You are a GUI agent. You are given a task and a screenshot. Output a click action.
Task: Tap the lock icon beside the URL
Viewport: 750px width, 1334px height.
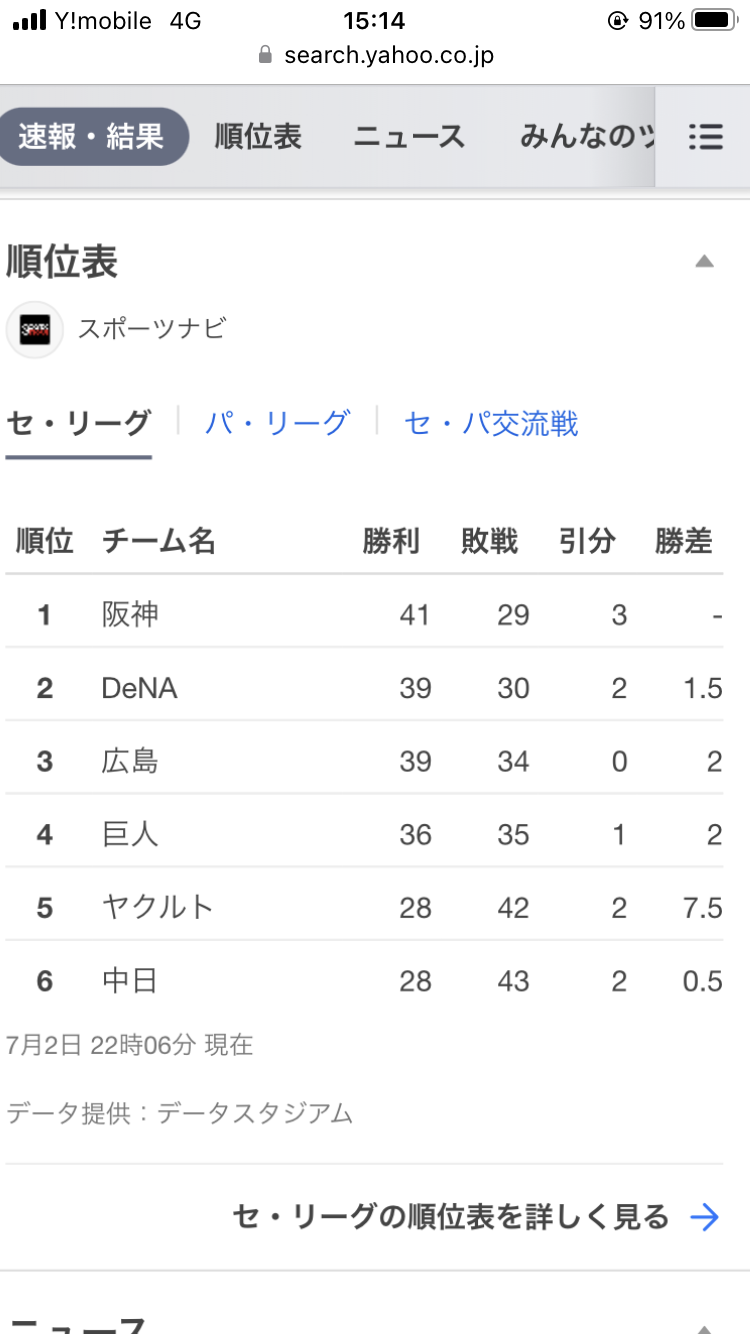tap(265, 54)
